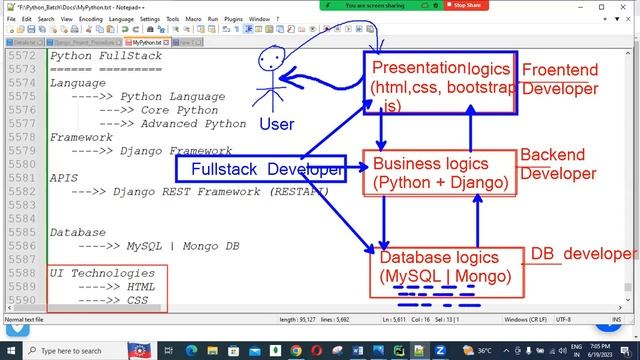Image resolution: width=640 pixels, height=360 pixels.
Task: Click the 'Python FullStack' text line
Action: pyautogui.click(x=106, y=56)
